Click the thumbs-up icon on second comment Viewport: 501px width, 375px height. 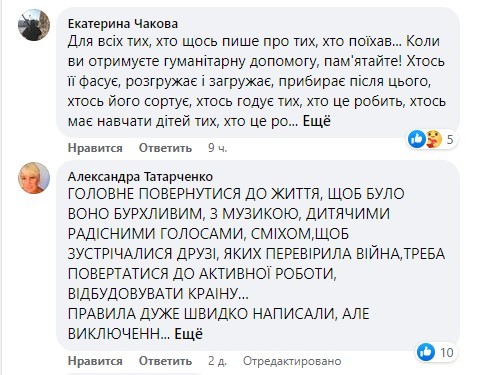tap(426, 352)
